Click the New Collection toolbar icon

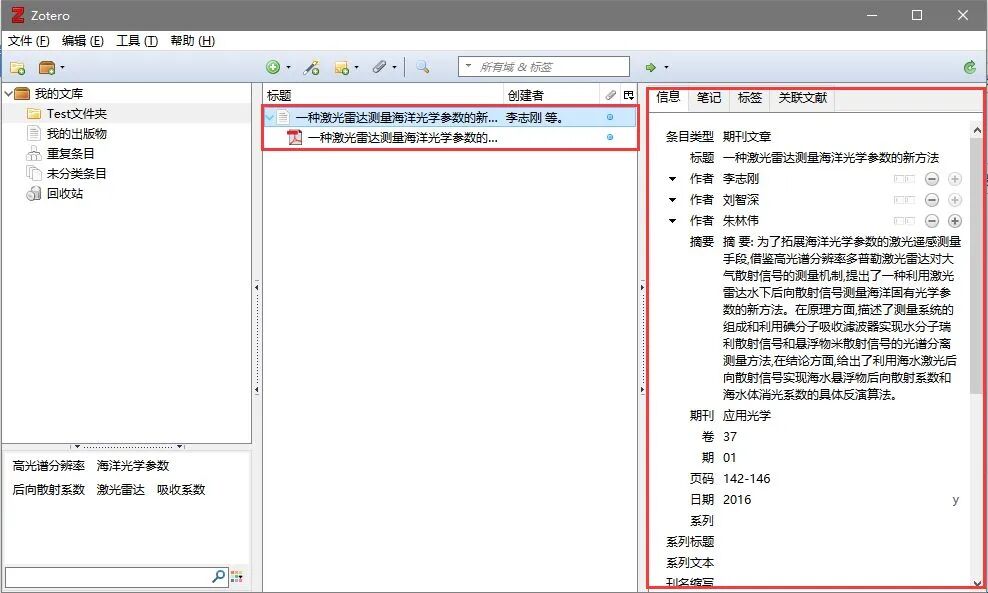click(18, 67)
